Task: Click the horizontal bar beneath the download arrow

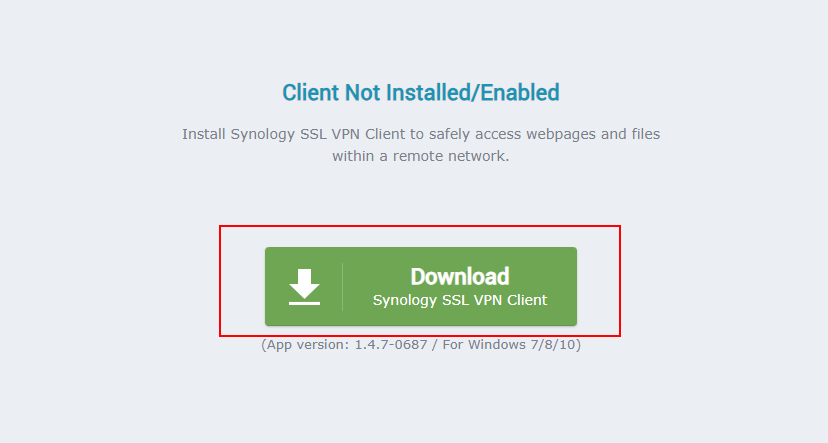Action: [304, 303]
